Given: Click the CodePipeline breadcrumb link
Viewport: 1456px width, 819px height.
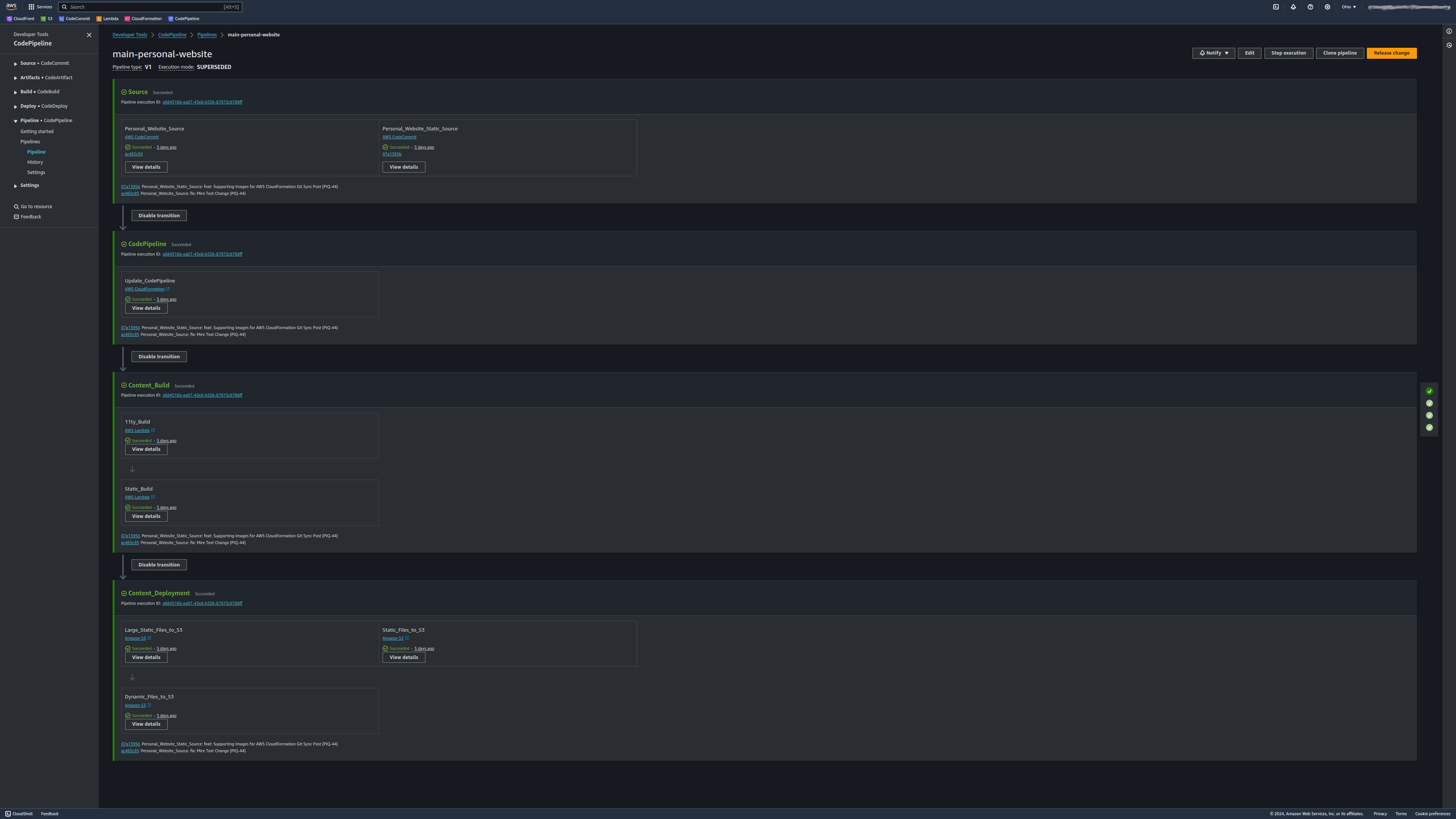Looking at the screenshot, I should (172, 35).
